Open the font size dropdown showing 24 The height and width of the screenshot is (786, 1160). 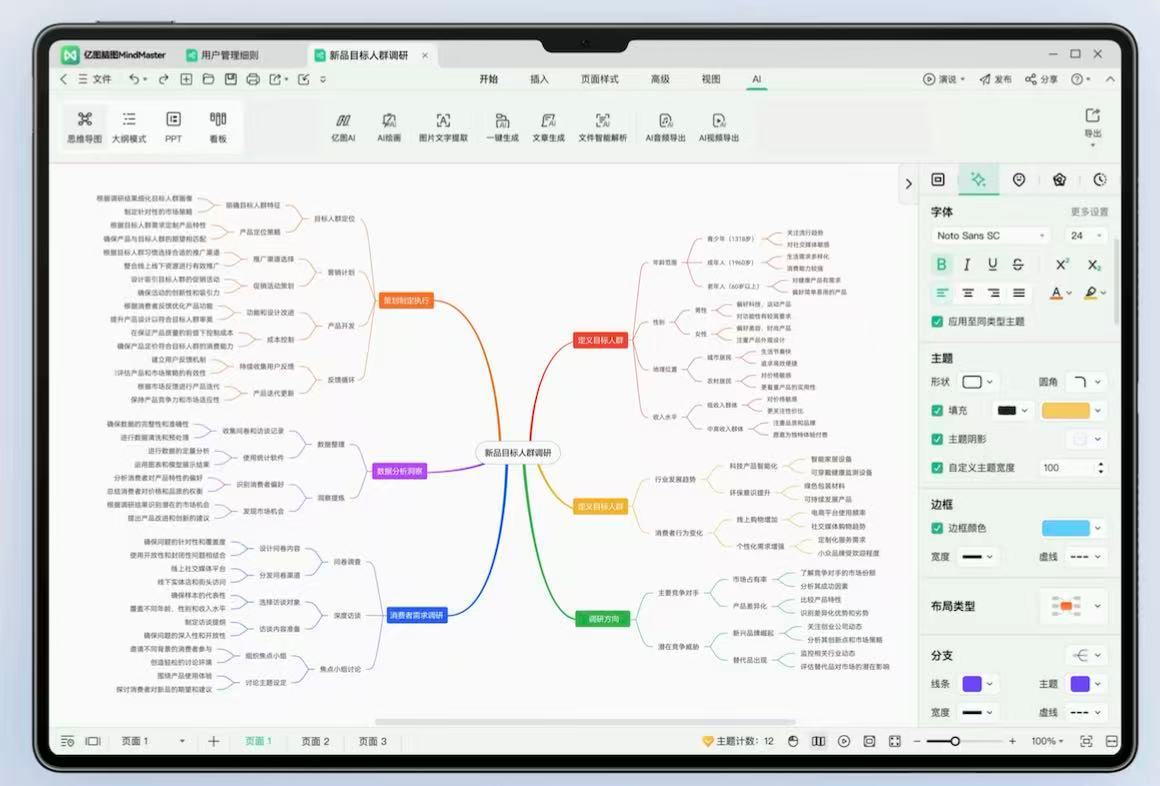(1085, 235)
